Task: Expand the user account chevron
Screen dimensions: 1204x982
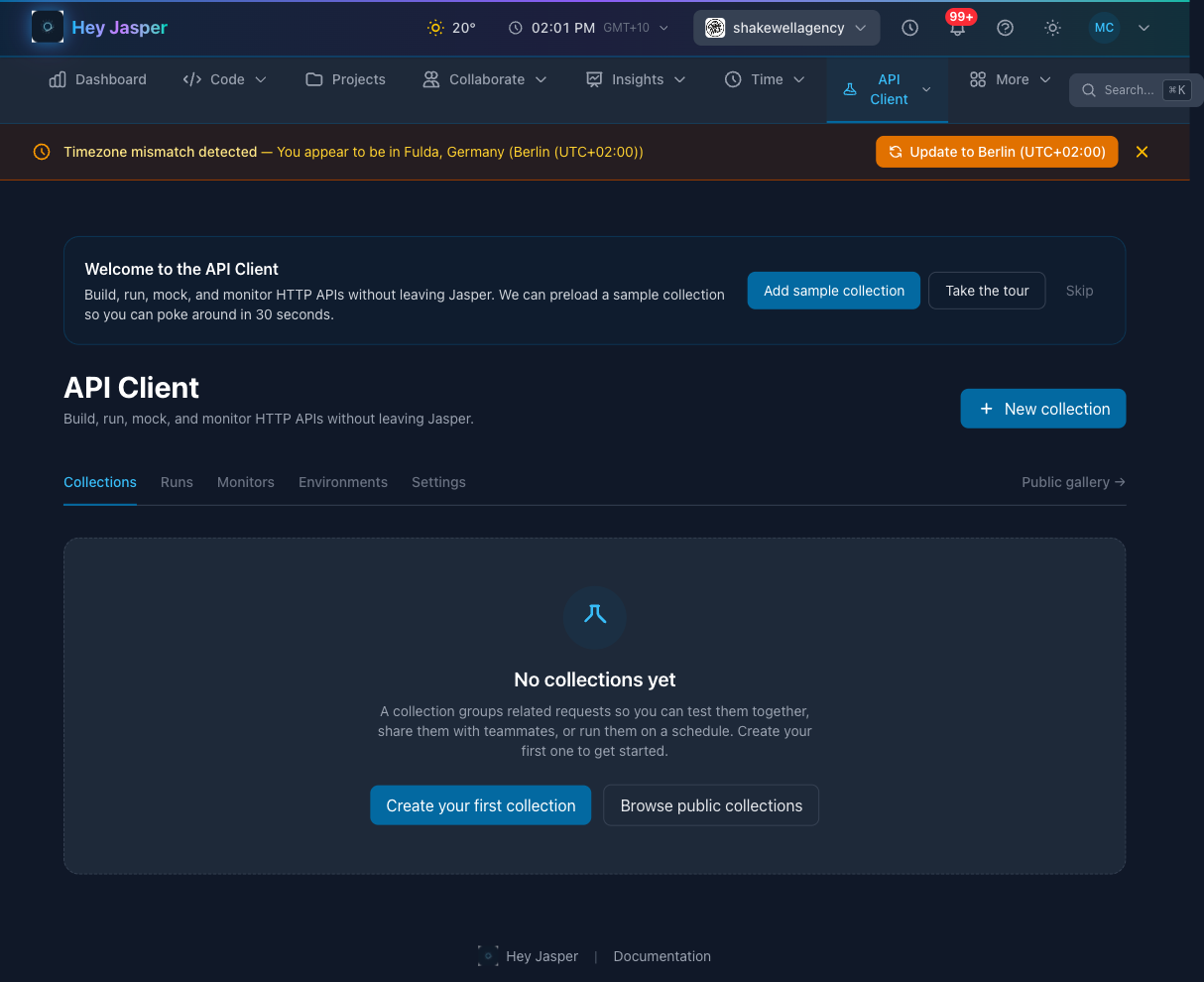Action: 1144,28
